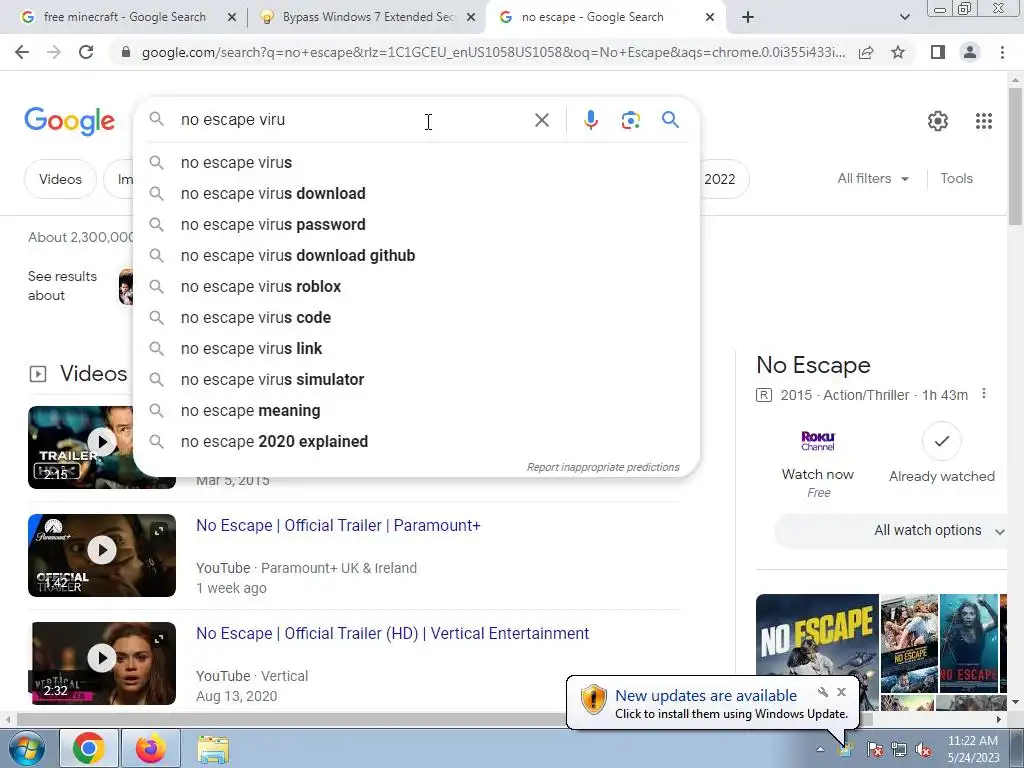Image resolution: width=1024 pixels, height=768 pixels.
Task: Focus the Chrome address bar URL
Action: pyautogui.click(x=493, y=52)
